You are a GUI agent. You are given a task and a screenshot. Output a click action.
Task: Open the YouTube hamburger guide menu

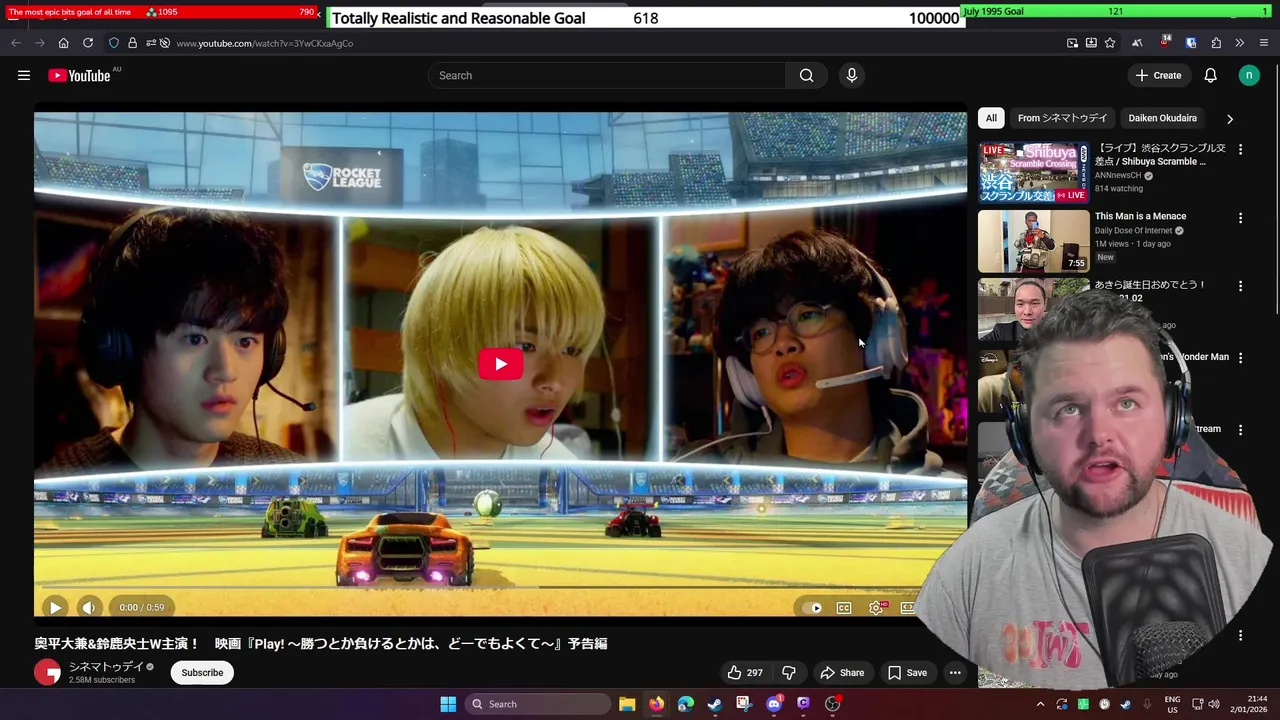tap(24, 75)
